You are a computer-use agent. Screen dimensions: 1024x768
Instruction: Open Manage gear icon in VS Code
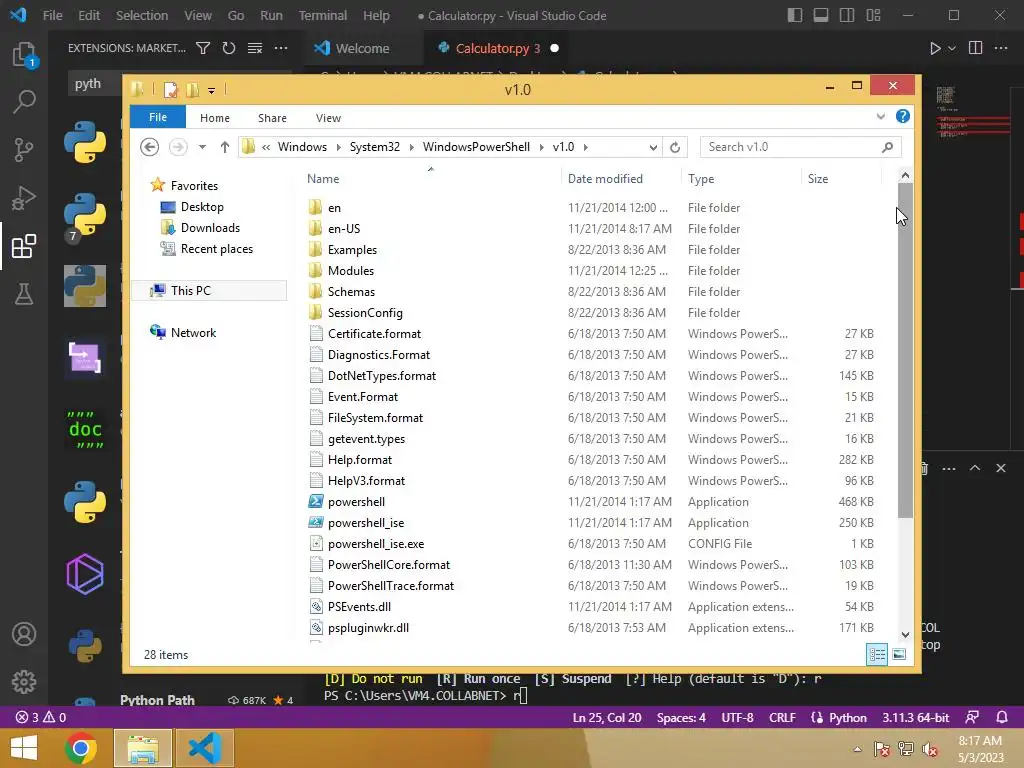24,682
